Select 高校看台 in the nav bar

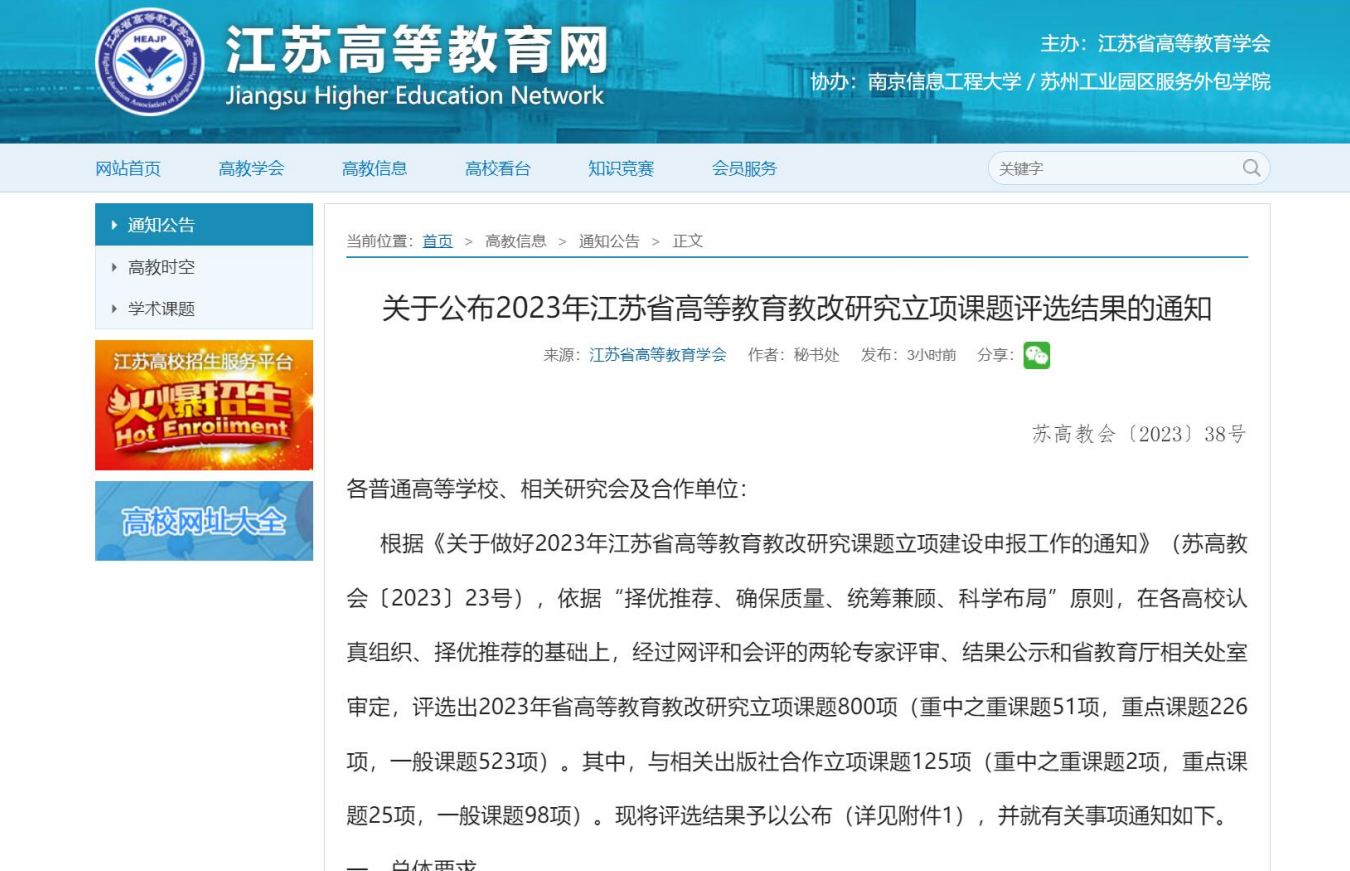point(498,168)
